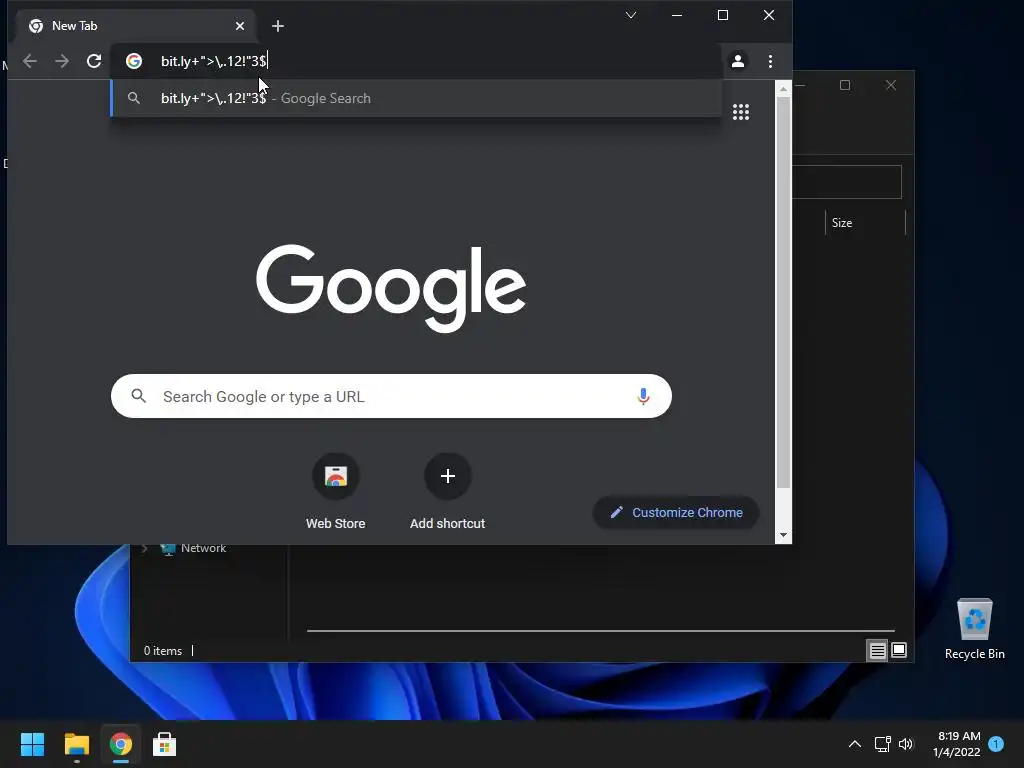Open the Web Store shortcut
1024x768 pixels.
(336, 490)
